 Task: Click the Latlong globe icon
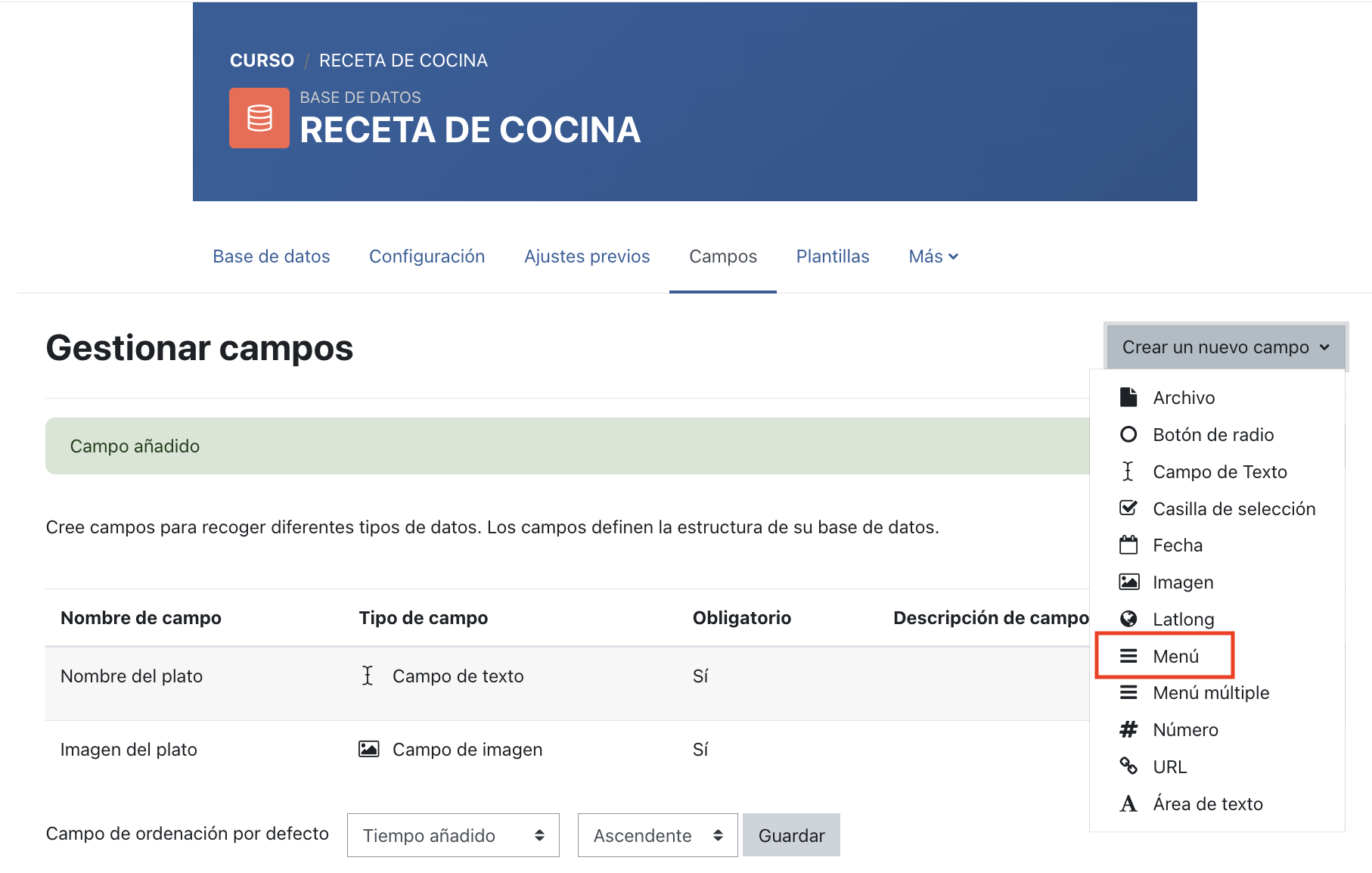click(1128, 619)
